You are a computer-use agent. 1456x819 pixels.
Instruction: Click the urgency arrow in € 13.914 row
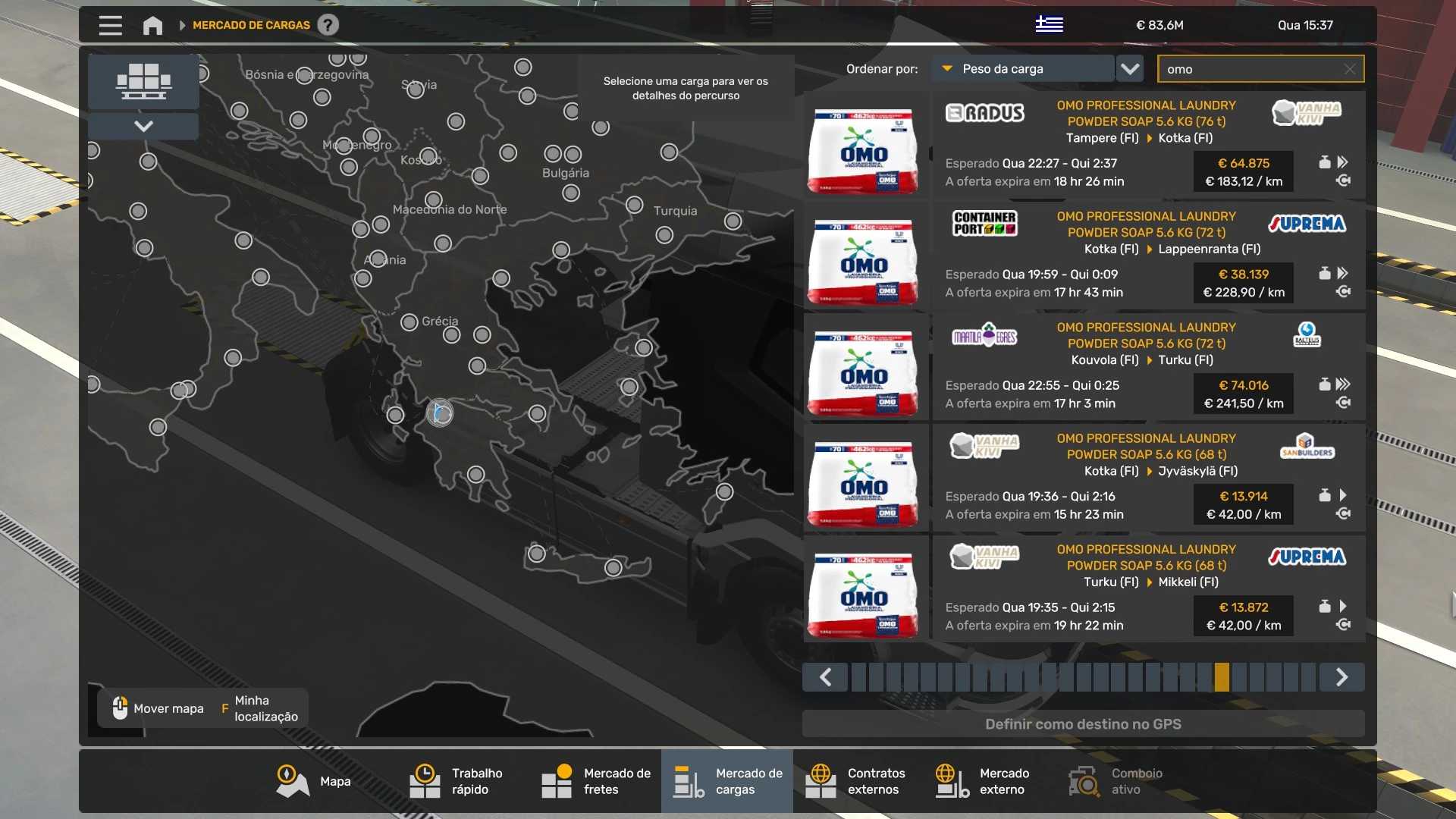(1343, 495)
